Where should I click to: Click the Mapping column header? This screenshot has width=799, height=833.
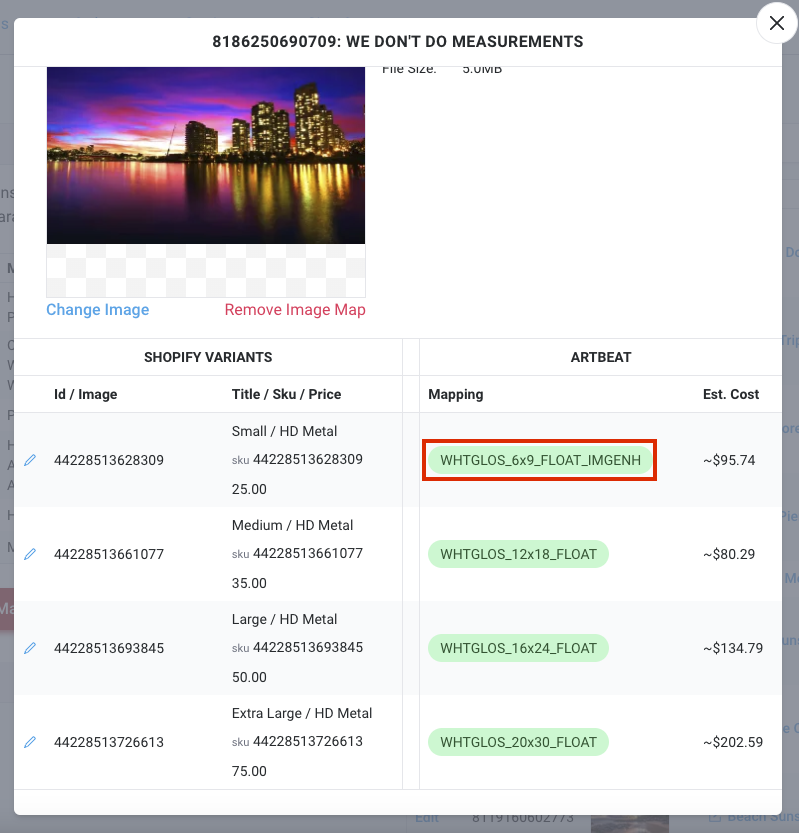(456, 395)
